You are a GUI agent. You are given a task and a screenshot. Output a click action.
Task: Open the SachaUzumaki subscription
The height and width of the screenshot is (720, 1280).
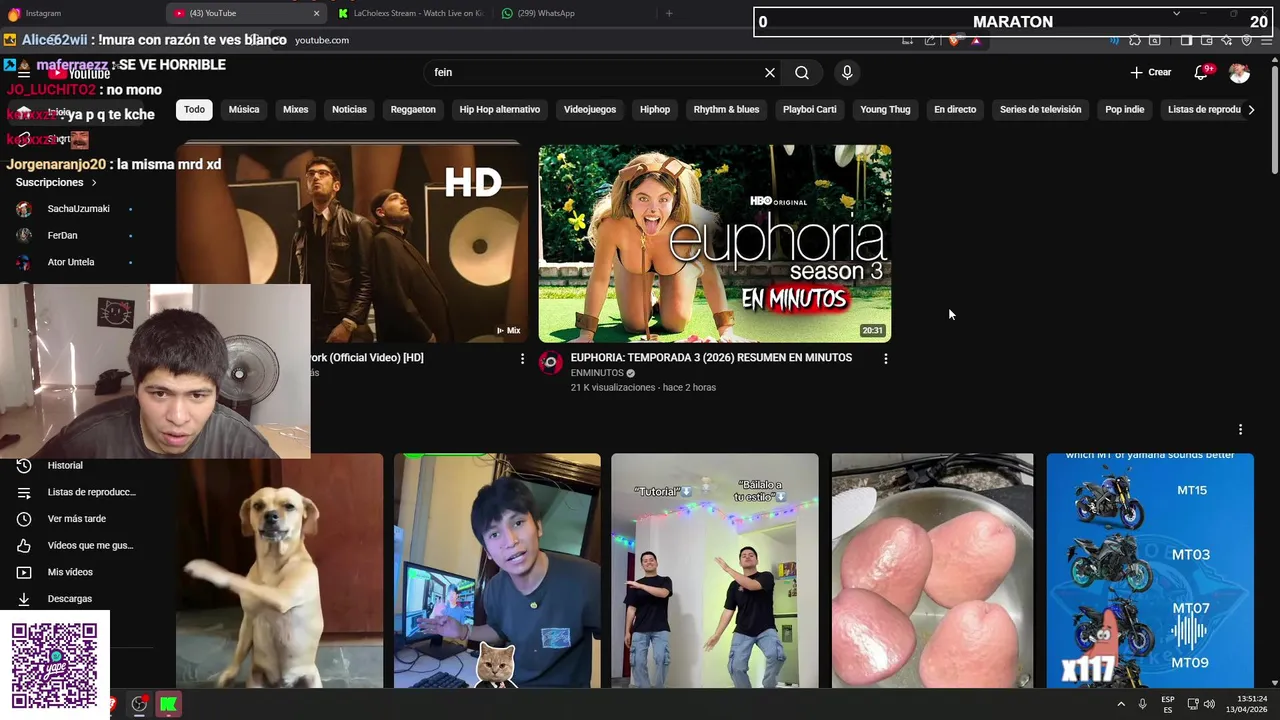coord(76,209)
